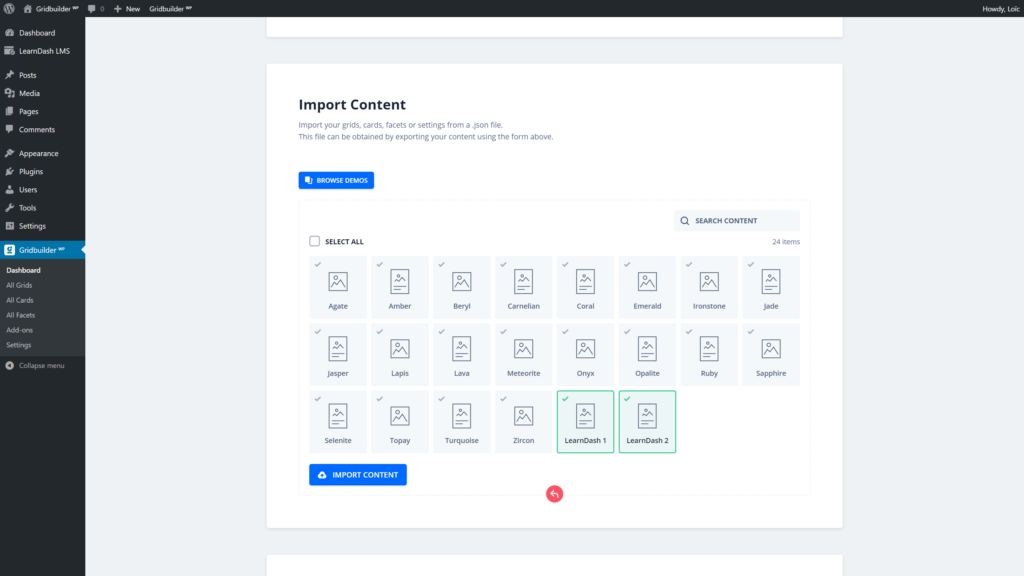The height and width of the screenshot is (576, 1024).
Task: Open All Grids in the sidebar
Action: (19, 285)
